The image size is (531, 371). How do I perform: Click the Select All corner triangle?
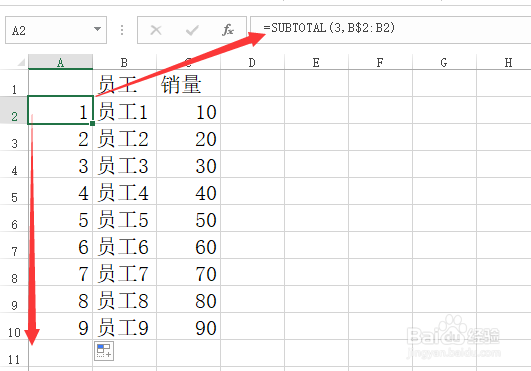click(21, 62)
